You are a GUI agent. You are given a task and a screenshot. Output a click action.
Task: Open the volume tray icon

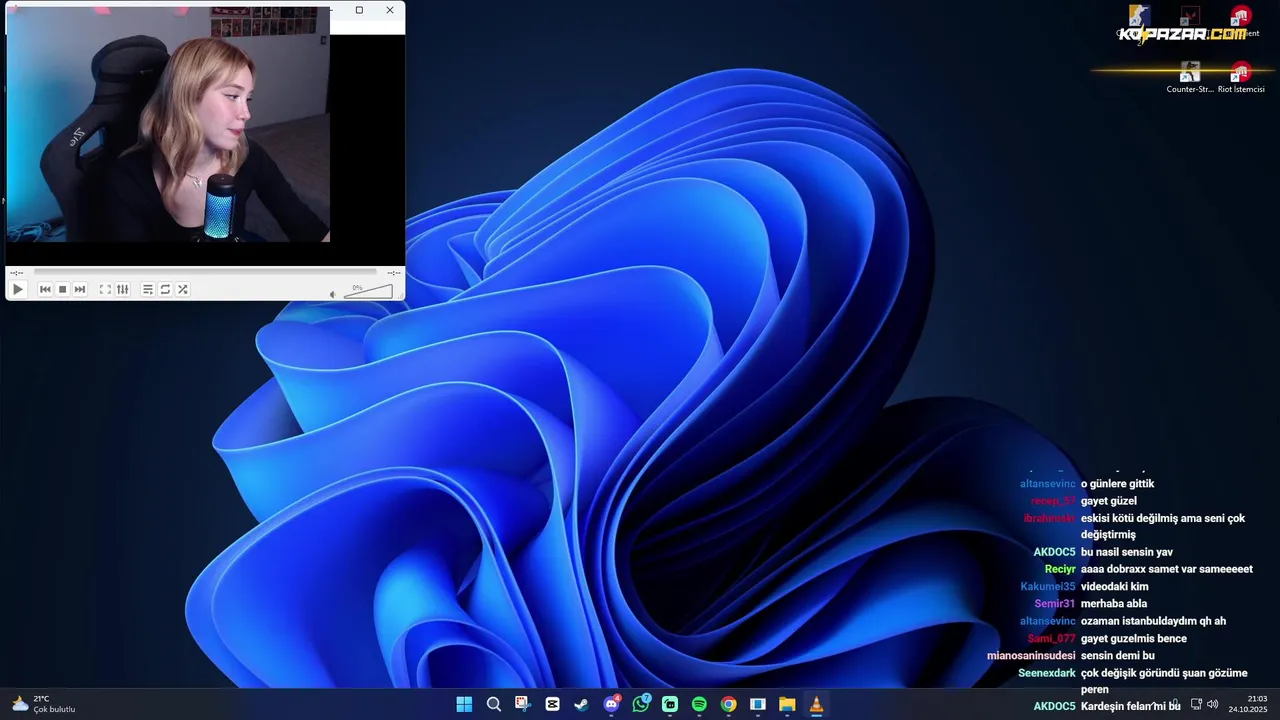pos(1213,704)
